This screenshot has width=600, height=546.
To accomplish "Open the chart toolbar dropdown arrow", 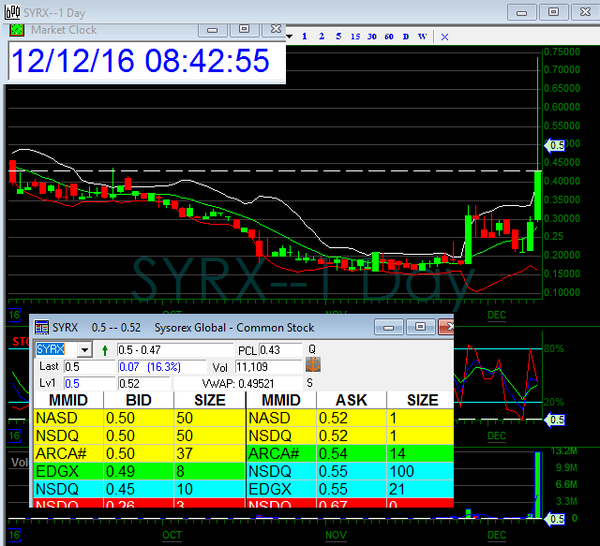I will 289,36.
